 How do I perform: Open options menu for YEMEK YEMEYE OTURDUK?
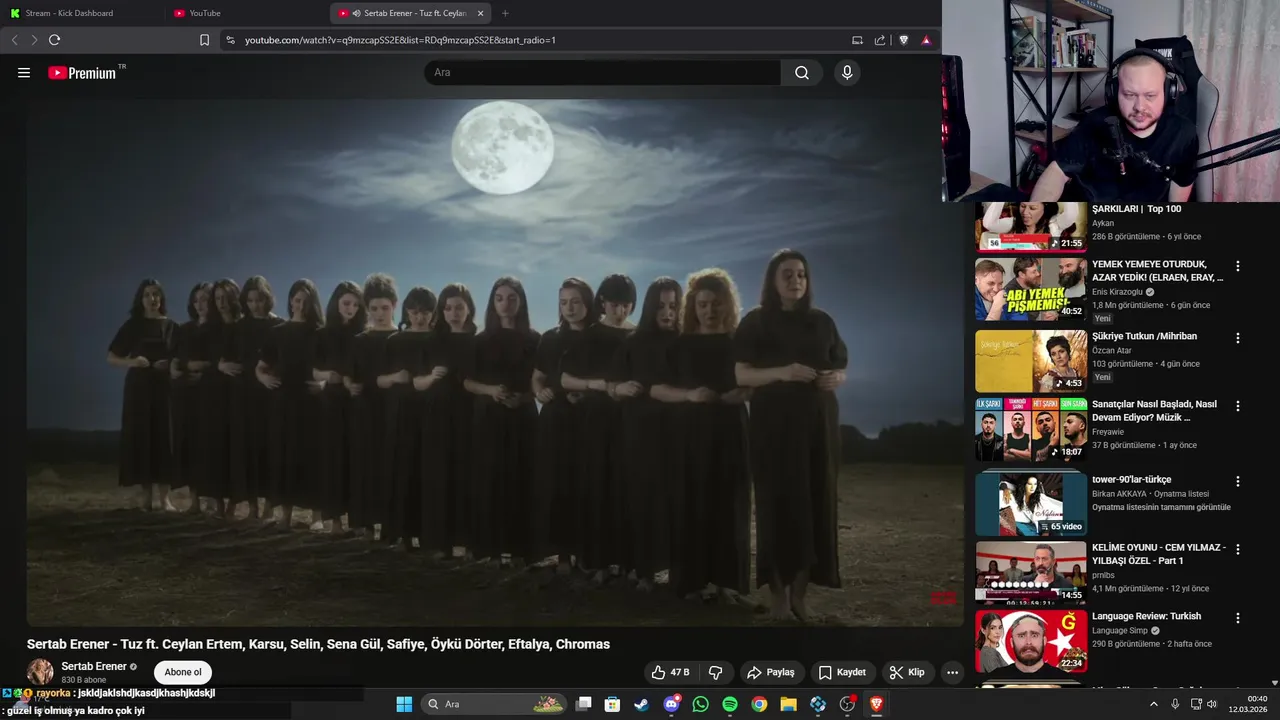[x=1238, y=266]
